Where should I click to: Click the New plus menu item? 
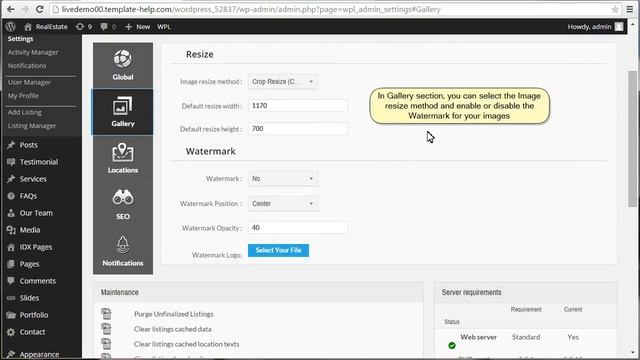click(x=138, y=27)
